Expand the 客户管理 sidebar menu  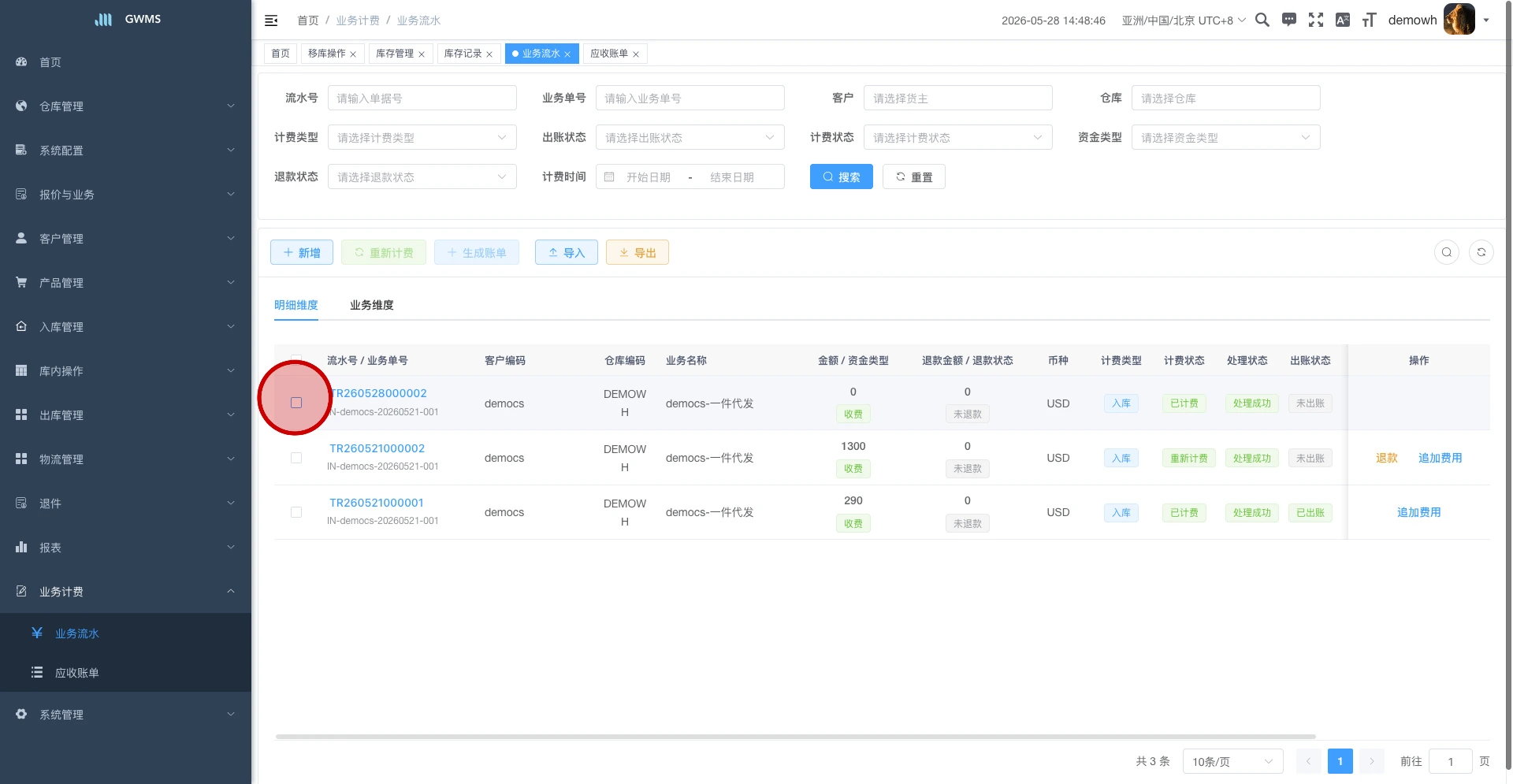tap(125, 239)
